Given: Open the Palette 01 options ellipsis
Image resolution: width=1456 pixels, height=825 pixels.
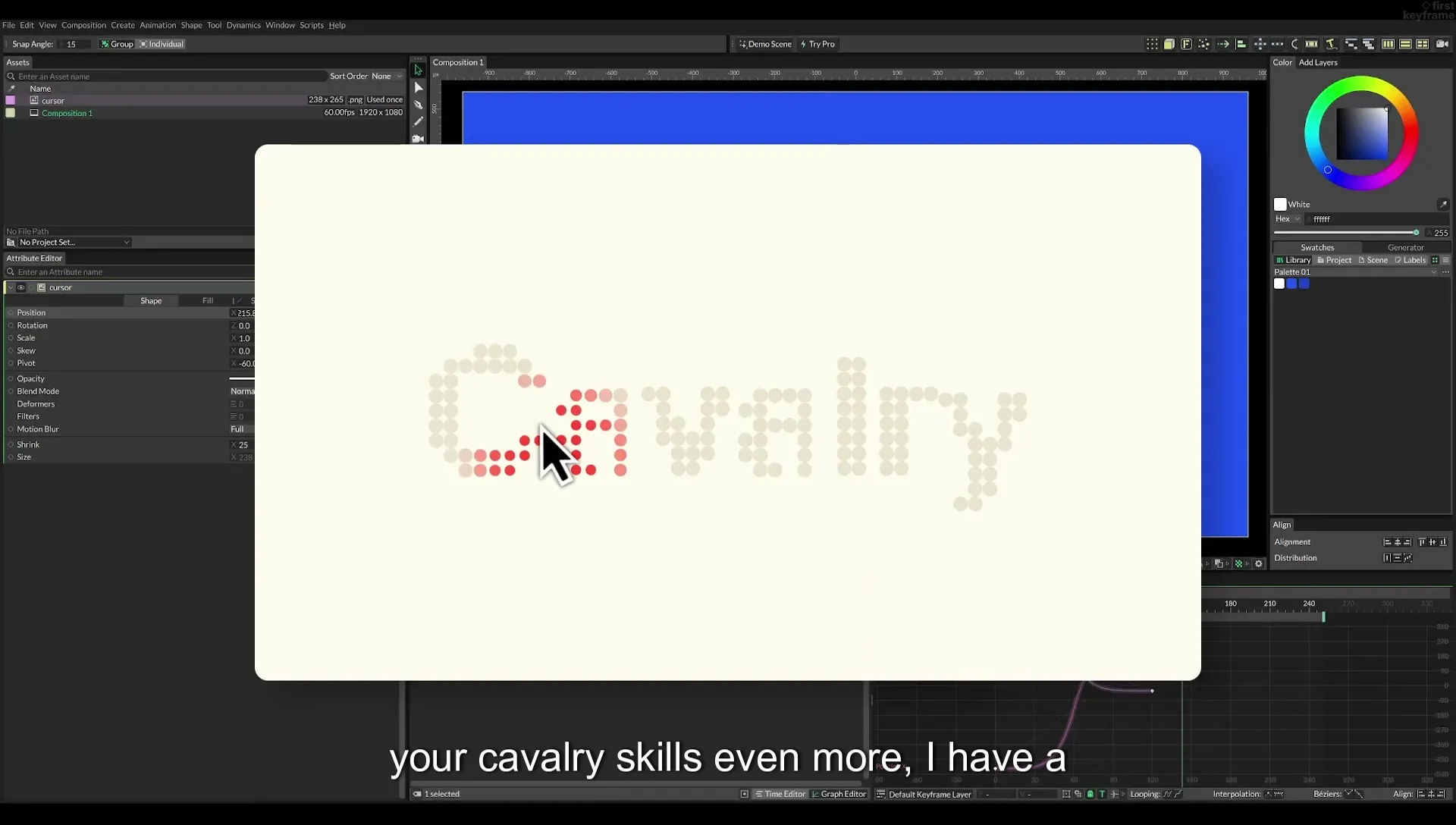Looking at the screenshot, I should point(1445,272).
